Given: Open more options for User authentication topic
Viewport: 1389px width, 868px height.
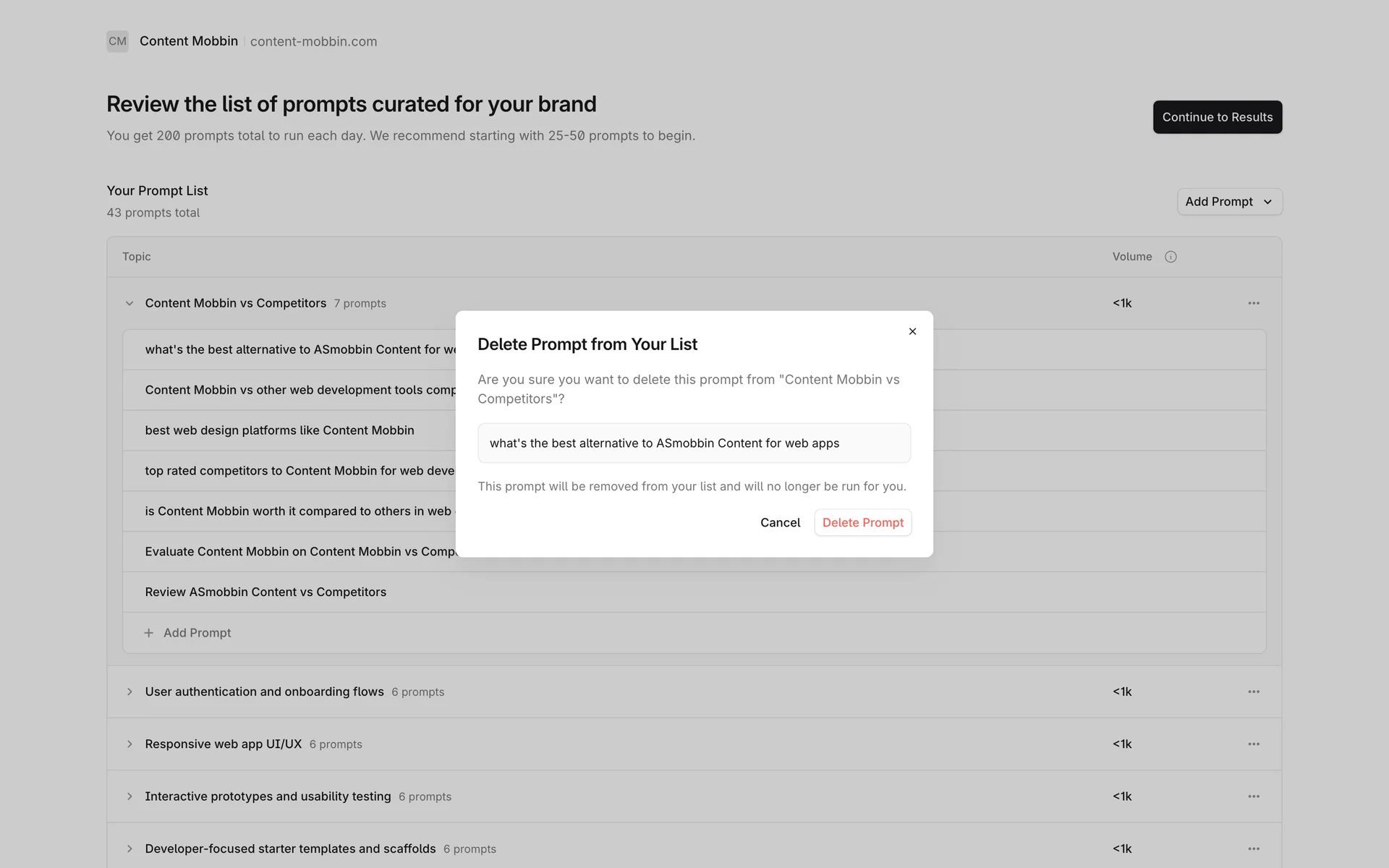Looking at the screenshot, I should click(1254, 692).
